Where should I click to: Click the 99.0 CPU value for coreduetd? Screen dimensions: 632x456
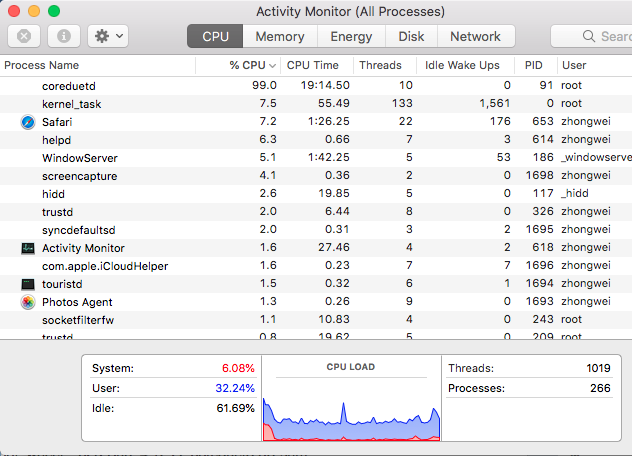pos(264,85)
